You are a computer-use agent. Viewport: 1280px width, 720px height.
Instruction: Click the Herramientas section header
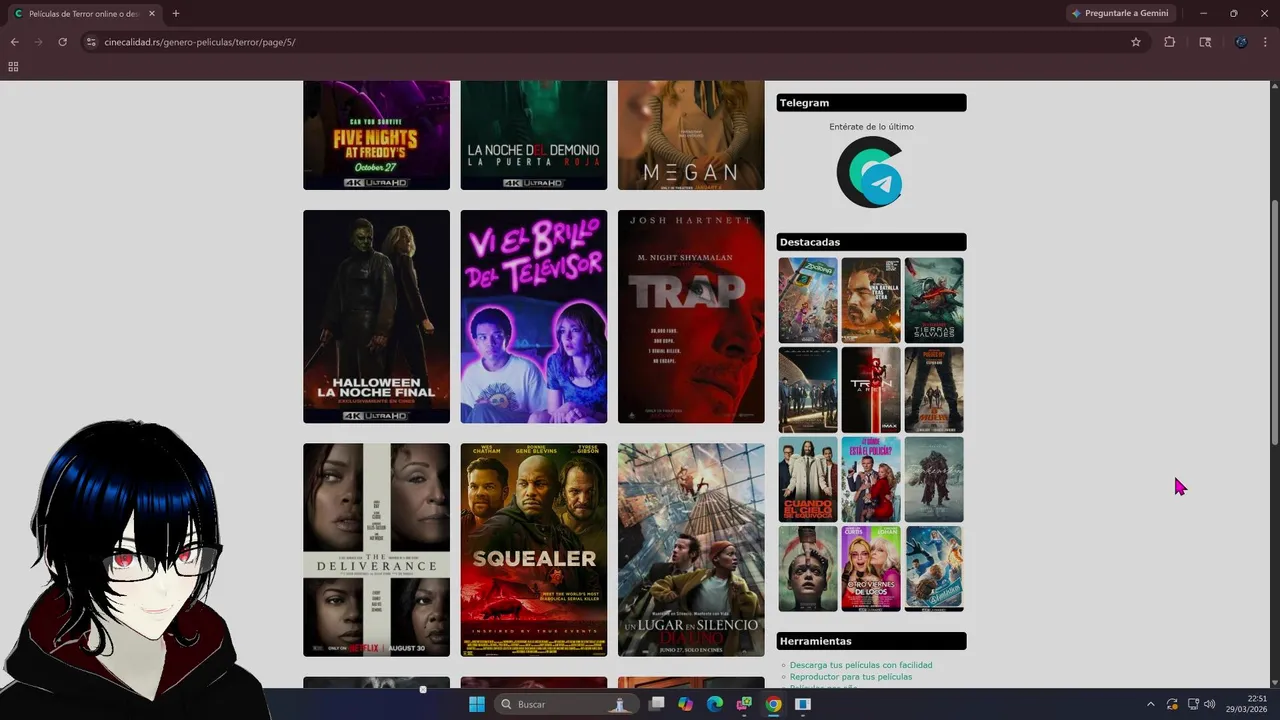(x=871, y=641)
